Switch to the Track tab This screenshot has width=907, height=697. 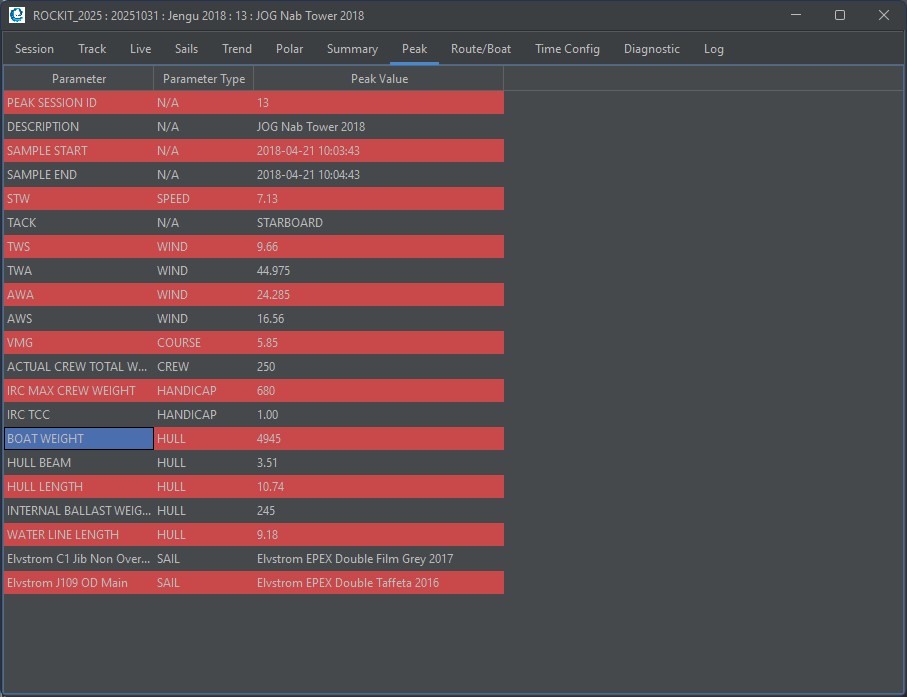[x=92, y=49]
